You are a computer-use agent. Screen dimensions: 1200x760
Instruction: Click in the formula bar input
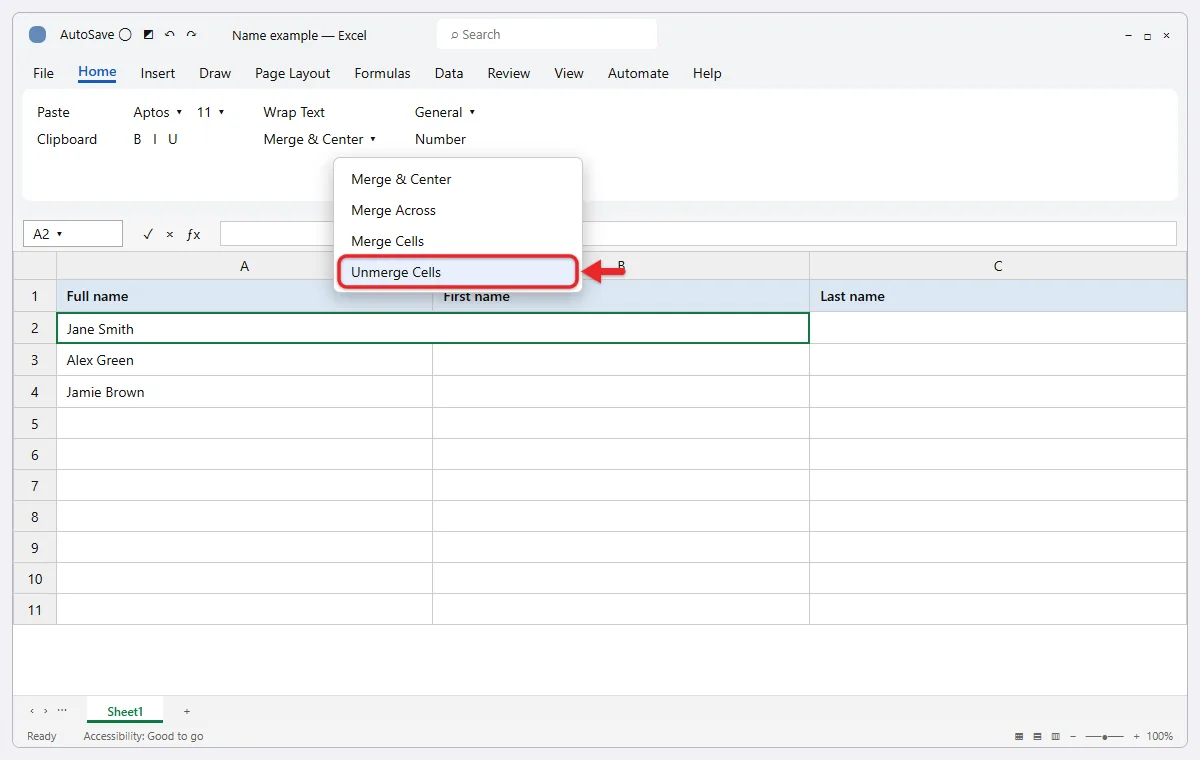click(x=698, y=233)
